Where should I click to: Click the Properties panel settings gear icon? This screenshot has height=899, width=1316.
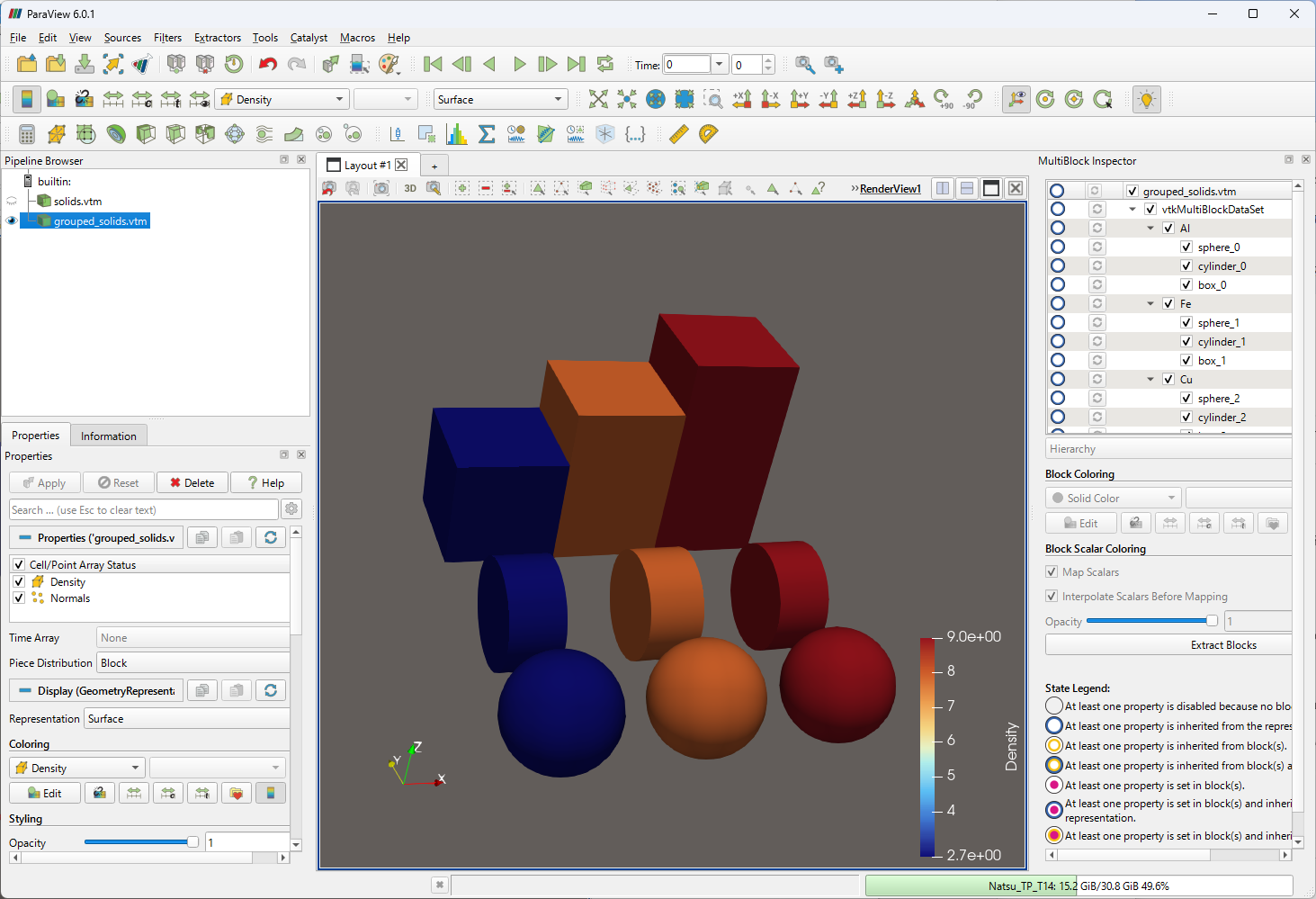tap(291, 509)
